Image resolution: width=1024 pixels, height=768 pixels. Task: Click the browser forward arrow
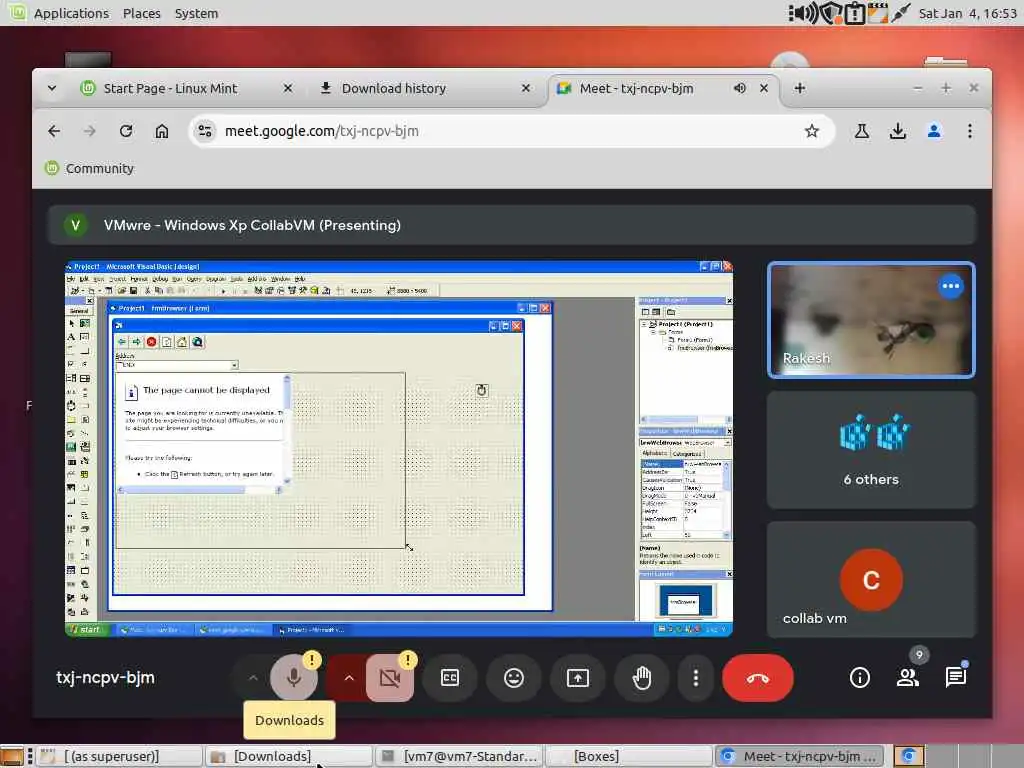click(89, 131)
